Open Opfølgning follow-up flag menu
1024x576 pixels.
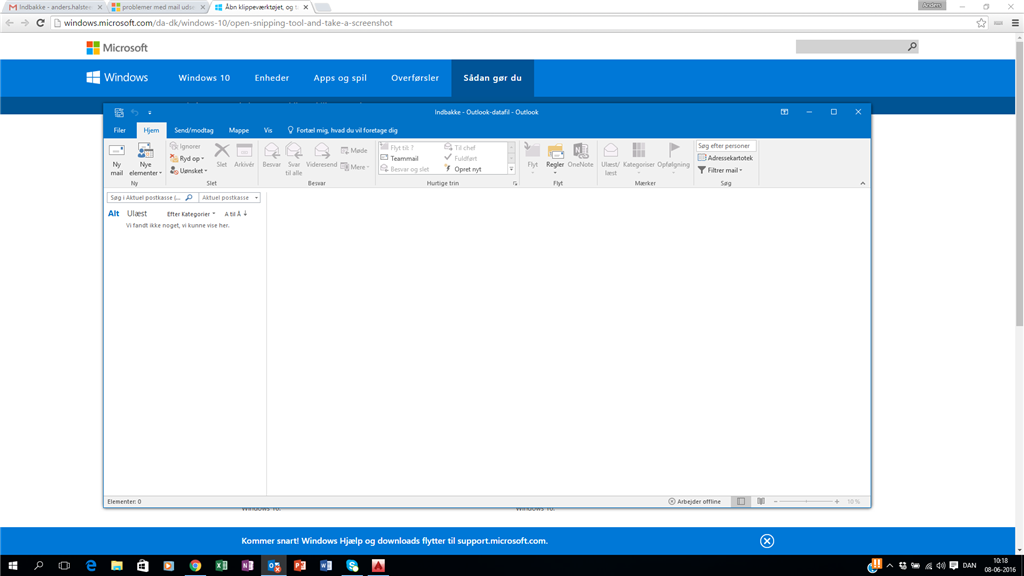tap(673, 158)
